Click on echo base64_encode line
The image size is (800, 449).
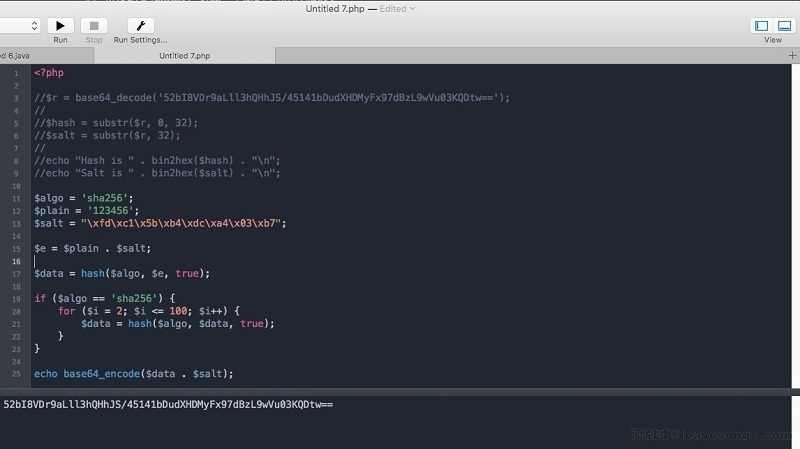tap(133, 373)
